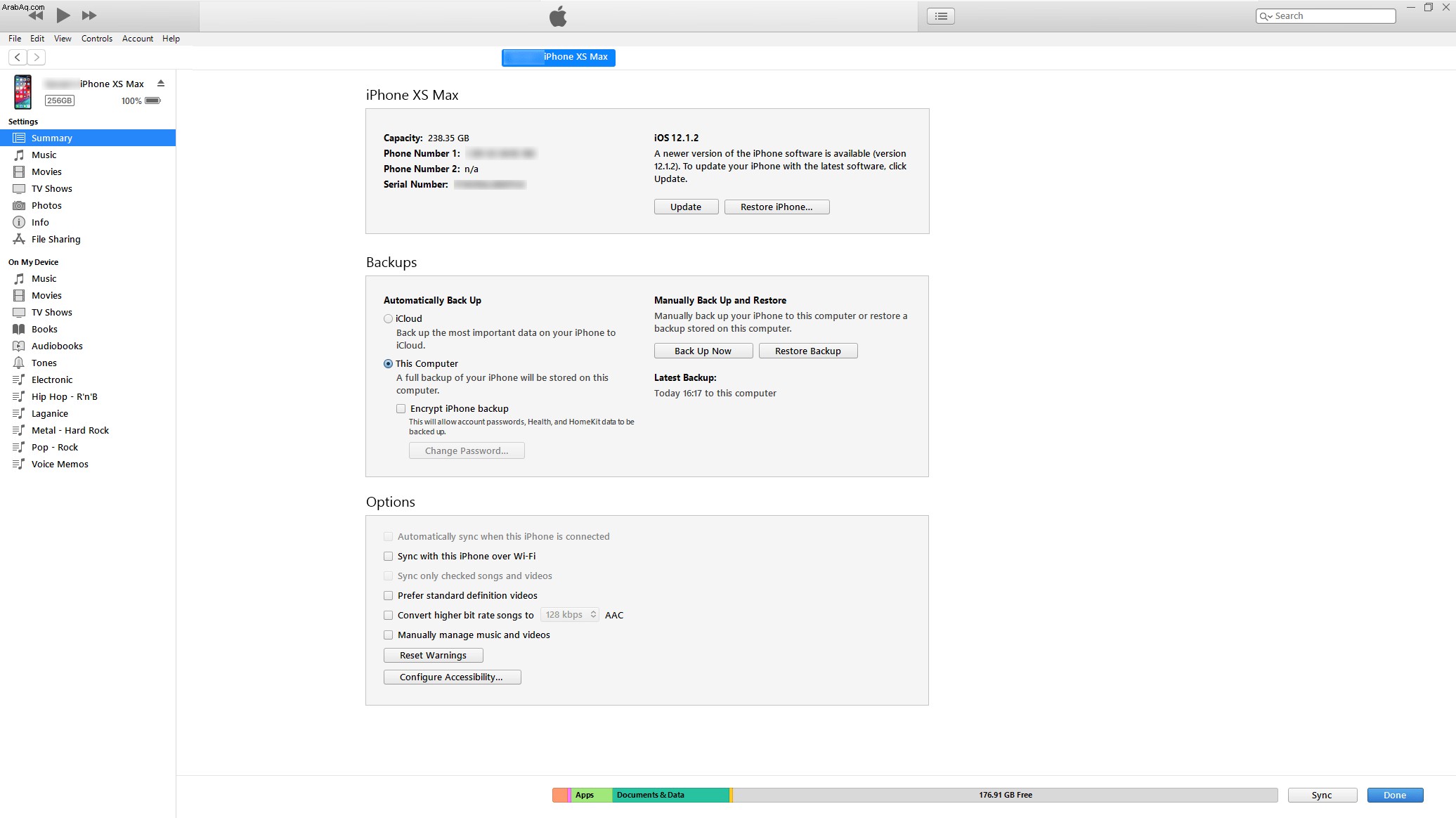1456x818 pixels.
Task: Select the iCloud backup radio button
Action: pyautogui.click(x=388, y=318)
